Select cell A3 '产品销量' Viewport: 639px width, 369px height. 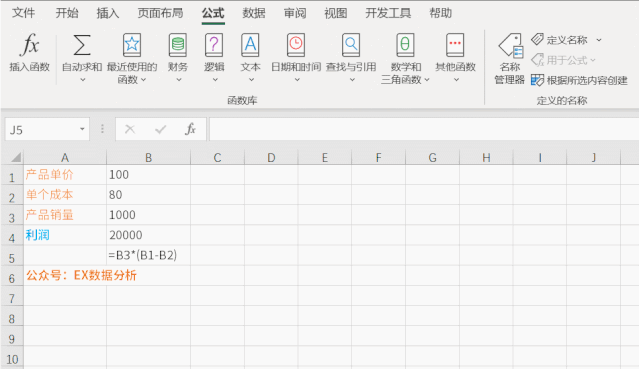[x=65, y=215]
